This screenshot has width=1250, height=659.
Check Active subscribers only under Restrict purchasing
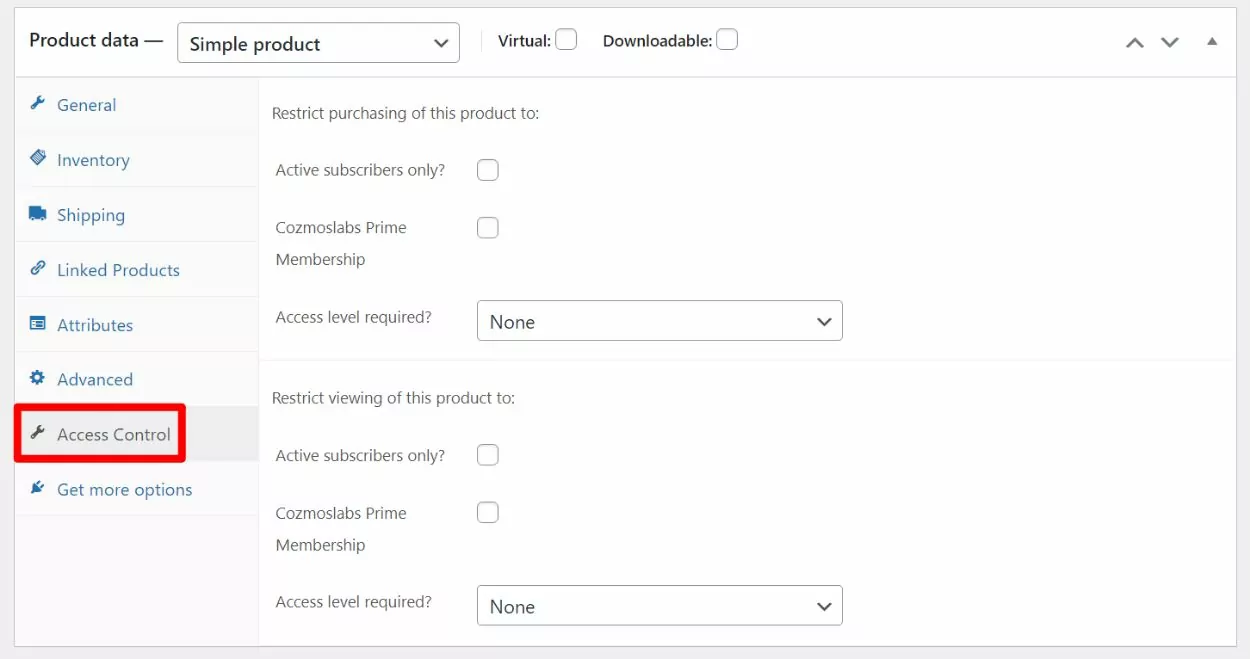(488, 170)
